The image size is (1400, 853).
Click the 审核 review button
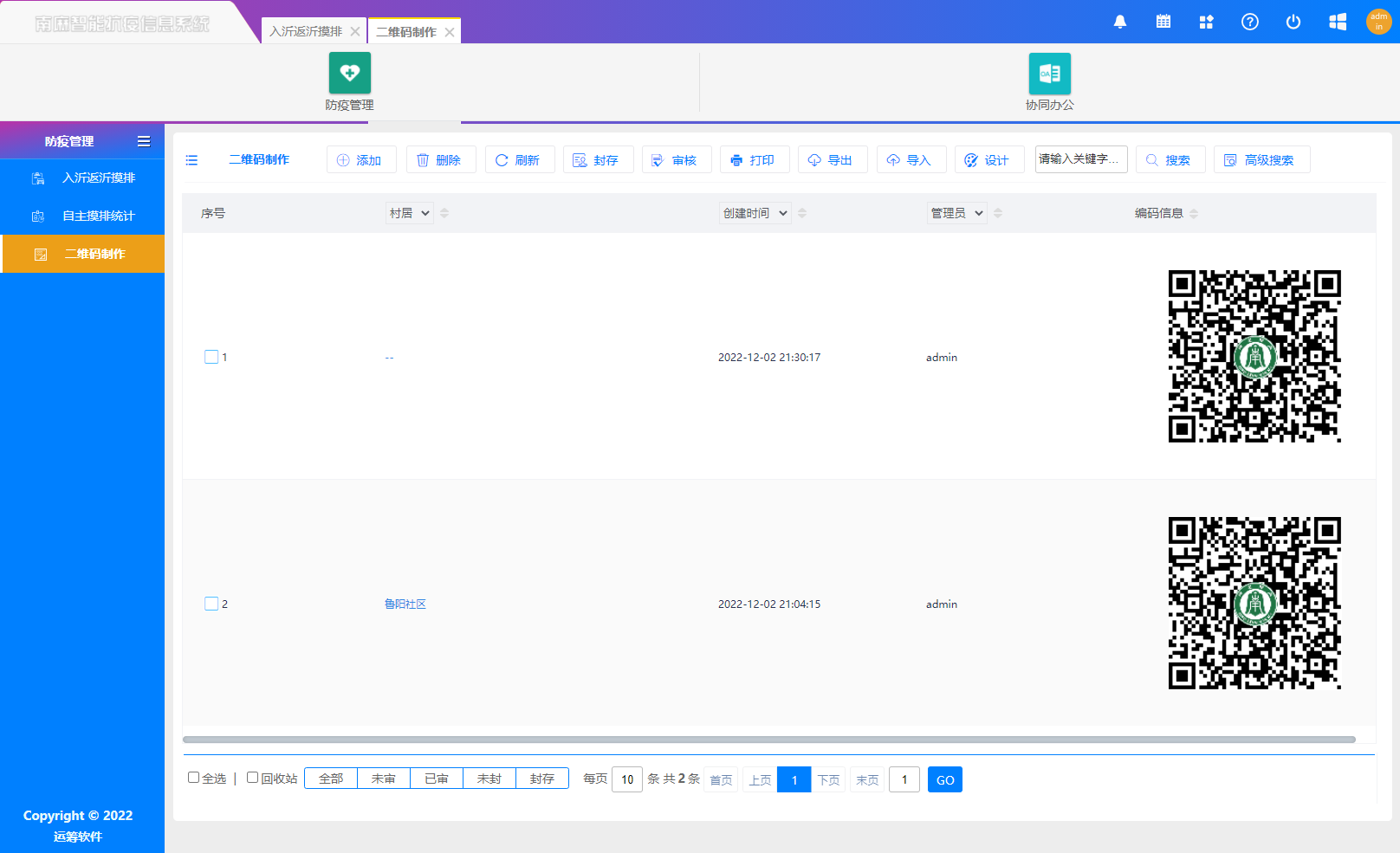tap(677, 159)
